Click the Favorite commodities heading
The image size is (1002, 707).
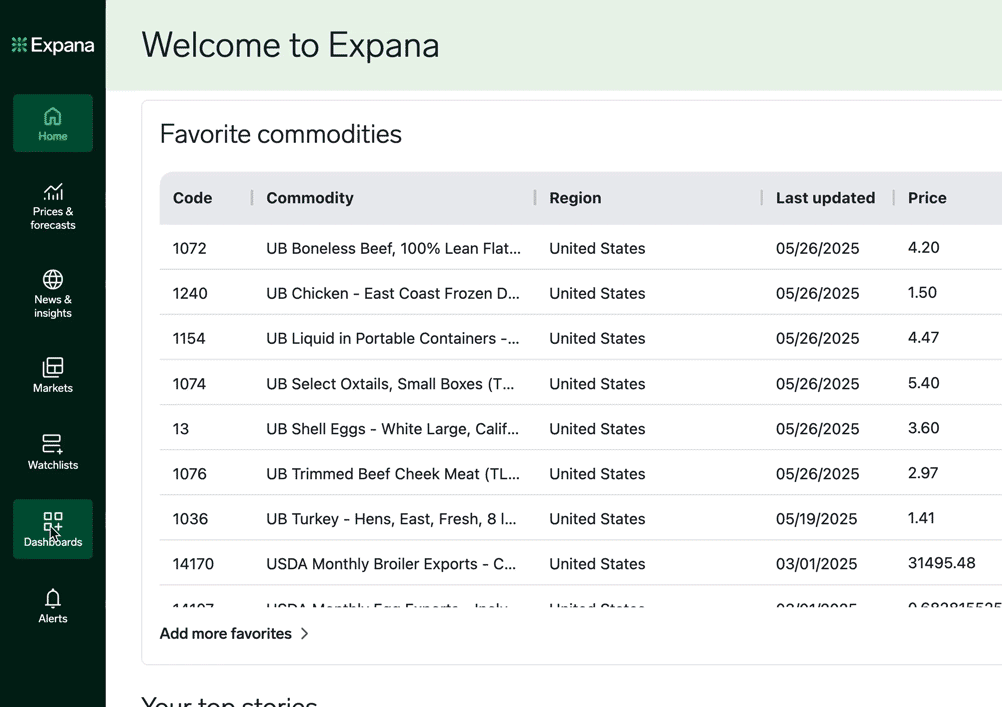pos(281,134)
